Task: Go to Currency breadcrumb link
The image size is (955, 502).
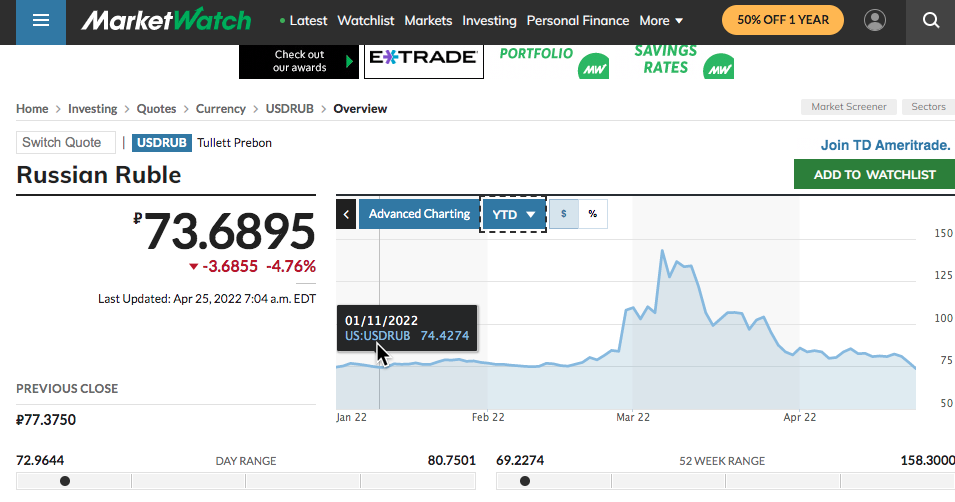Action: [220, 109]
